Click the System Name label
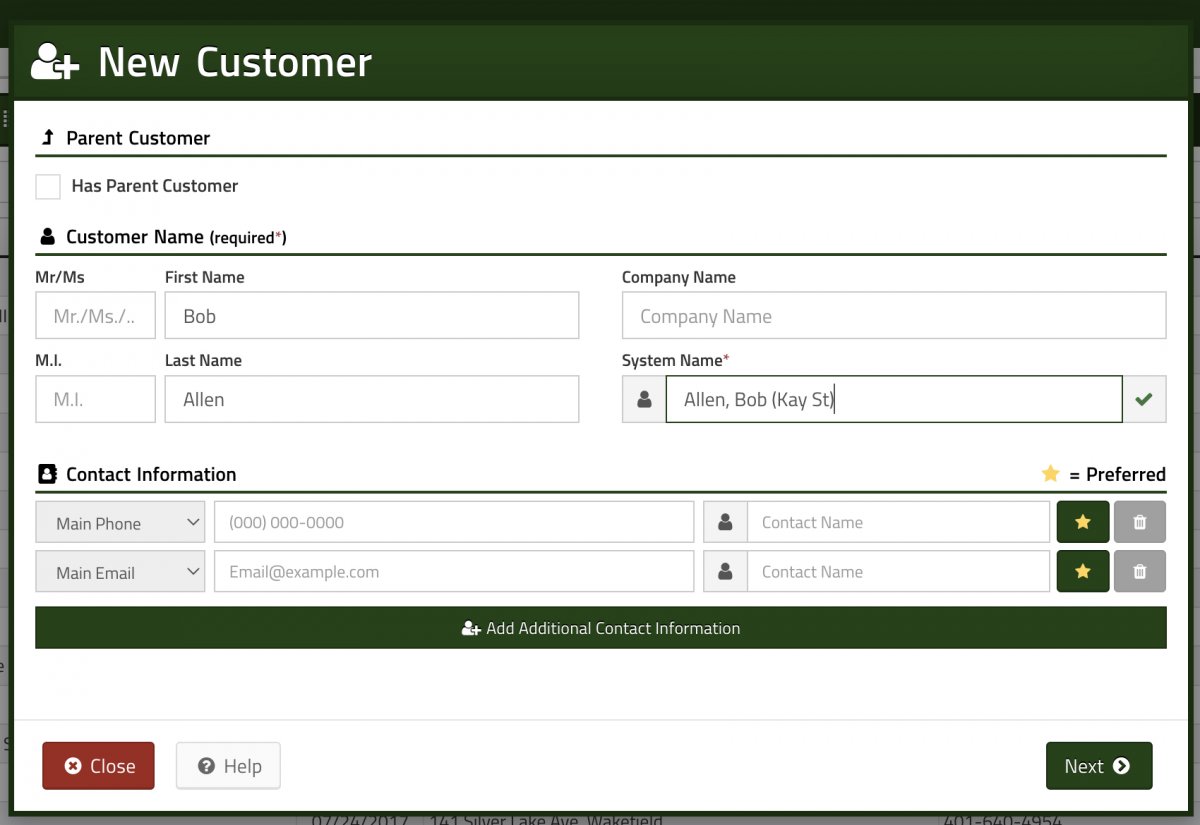 pos(676,360)
